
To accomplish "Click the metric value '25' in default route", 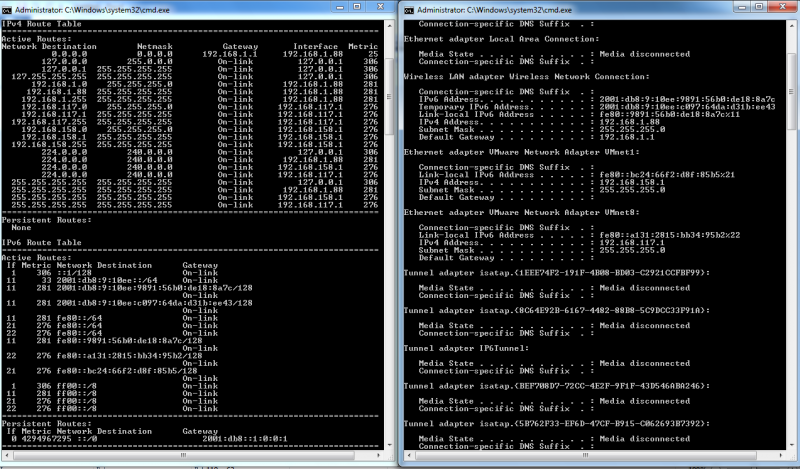I will point(373,54).
